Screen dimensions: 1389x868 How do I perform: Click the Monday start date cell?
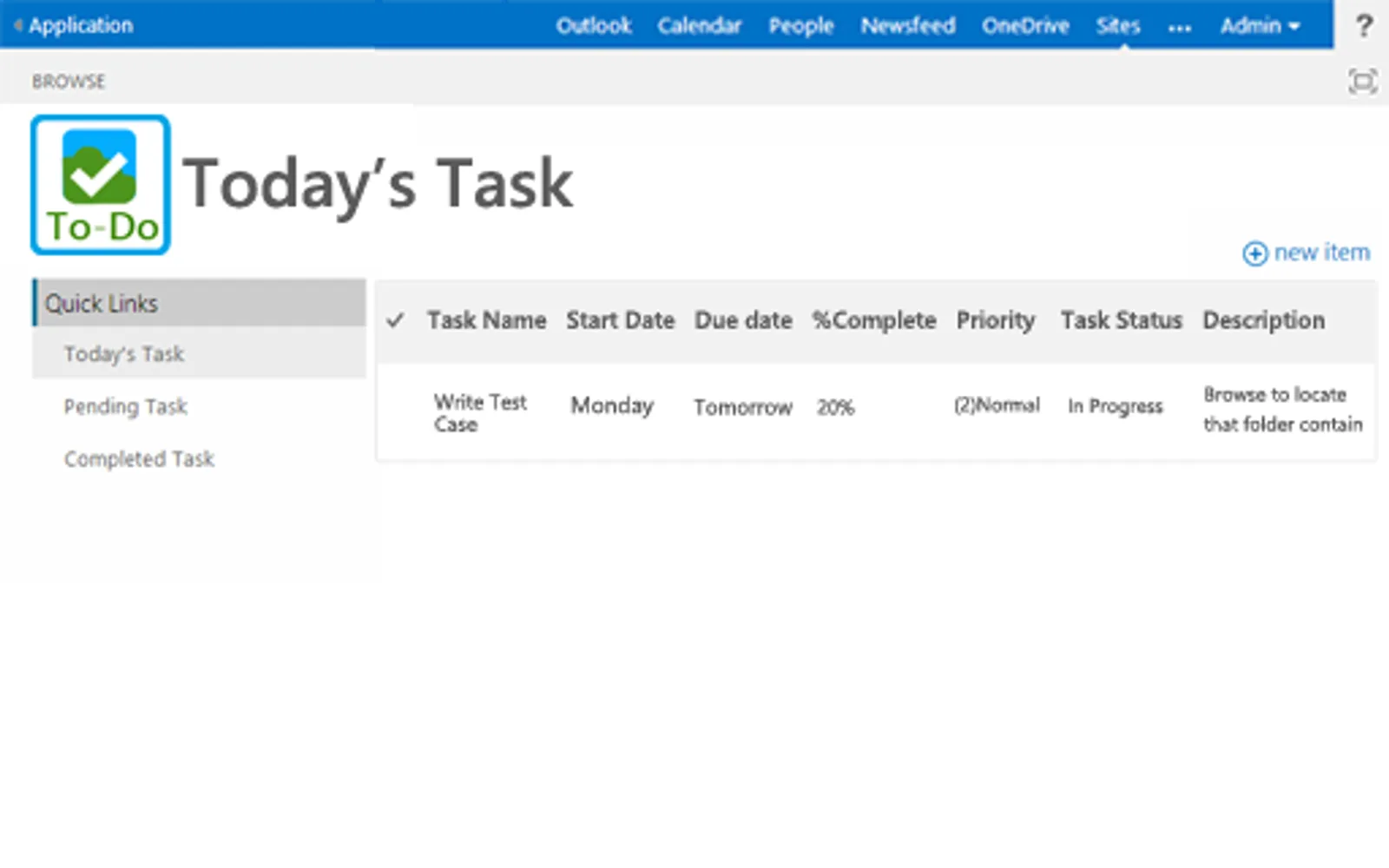(612, 406)
